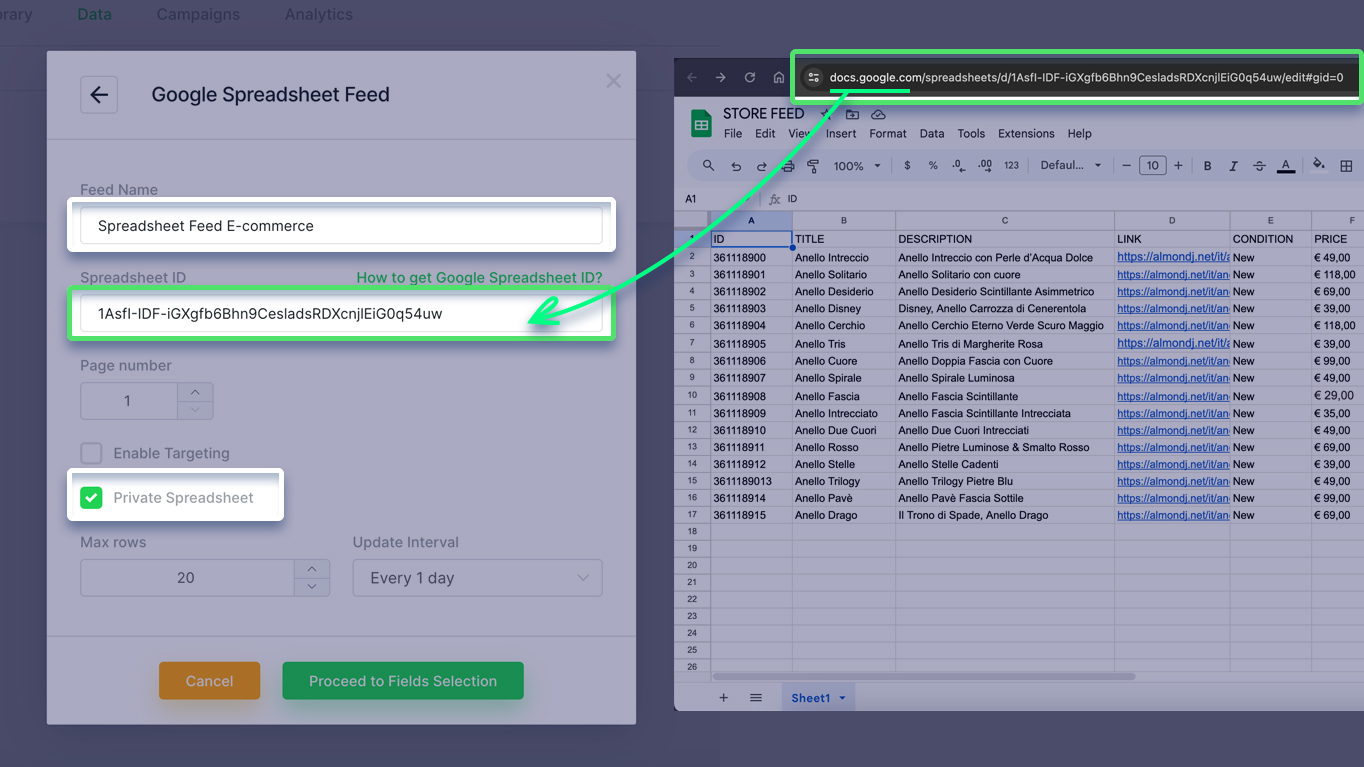Open the Edit menu in Sheets
1364x767 pixels.
[x=765, y=134]
